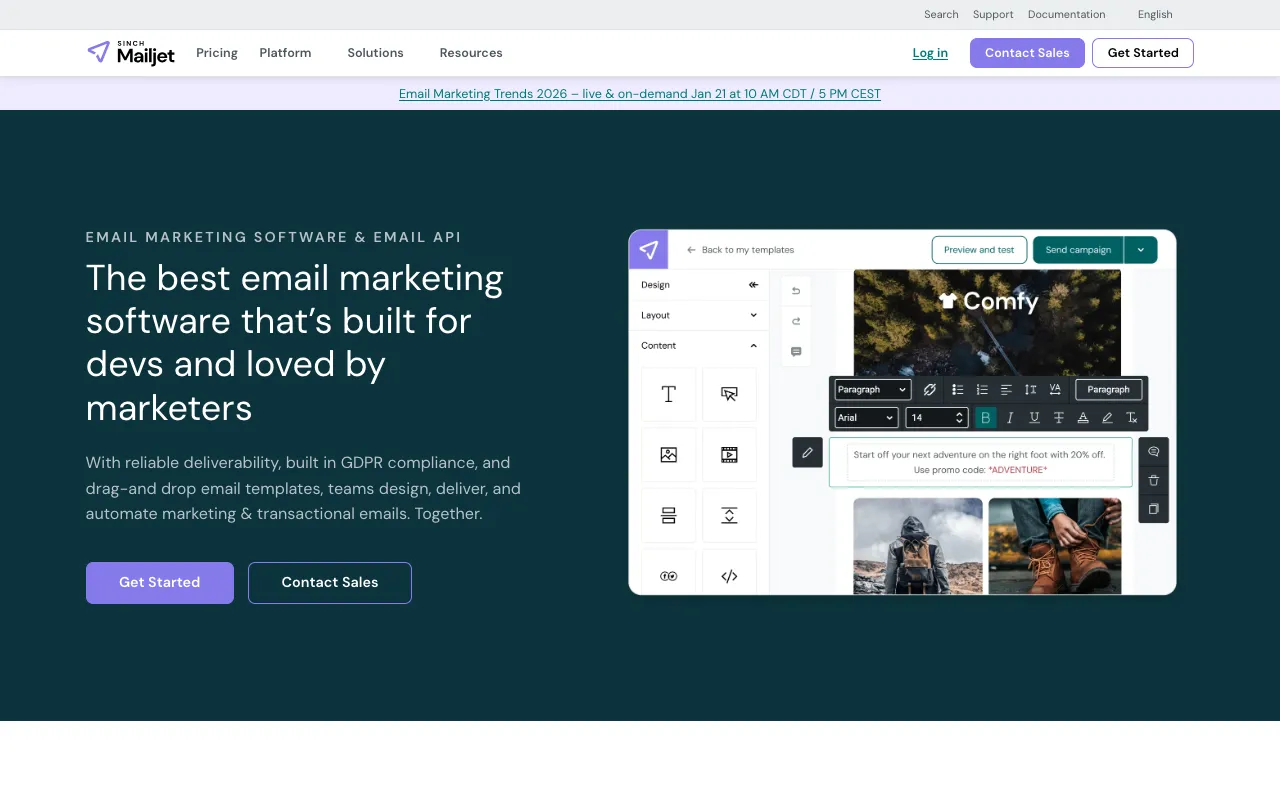The image size is (1280, 800).
Task: Add a Spacer content block
Action: tap(729, 515)
